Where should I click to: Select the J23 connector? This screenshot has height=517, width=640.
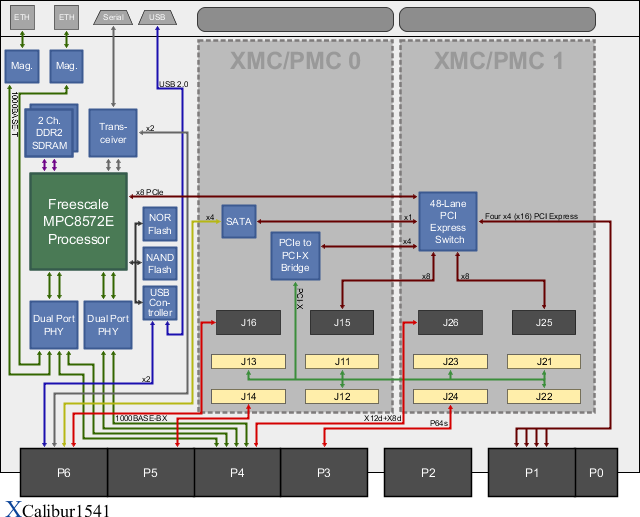click(450, 362)
